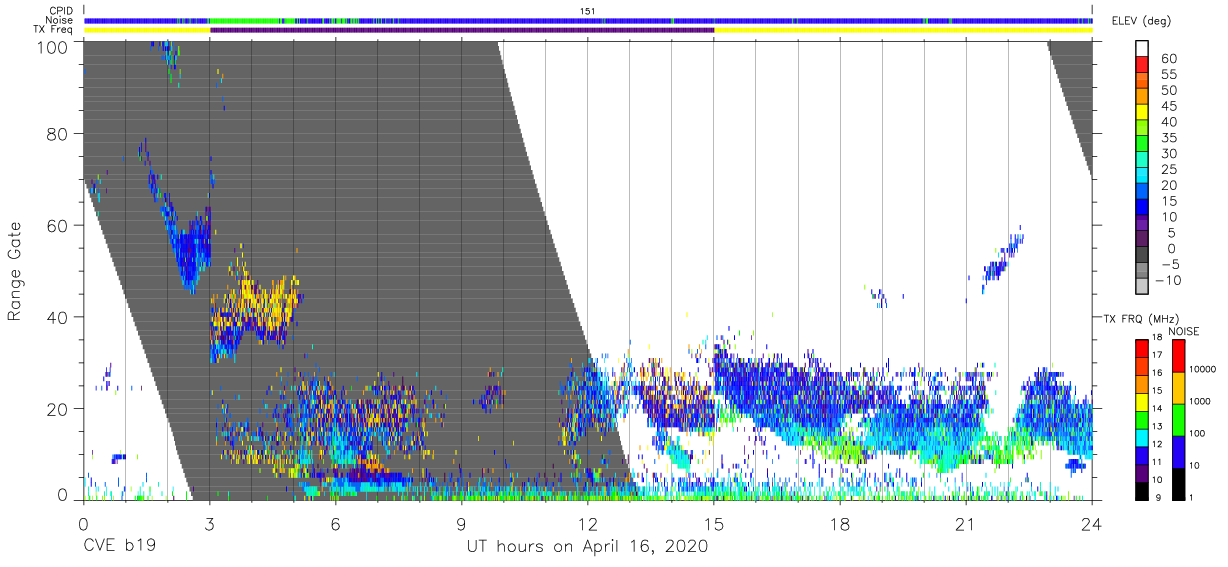The image size is (1228, 567).
Task: Click the 100 tick on Range Gate axis
Action: point(52,47)
